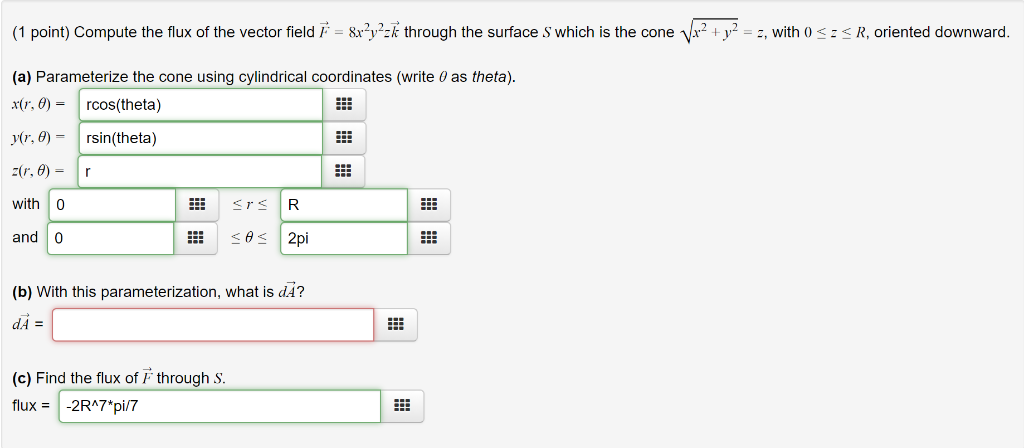Focus the theta lower bound field with 0
Viewport: 1024px width, 448px height.
pos(111,238)
